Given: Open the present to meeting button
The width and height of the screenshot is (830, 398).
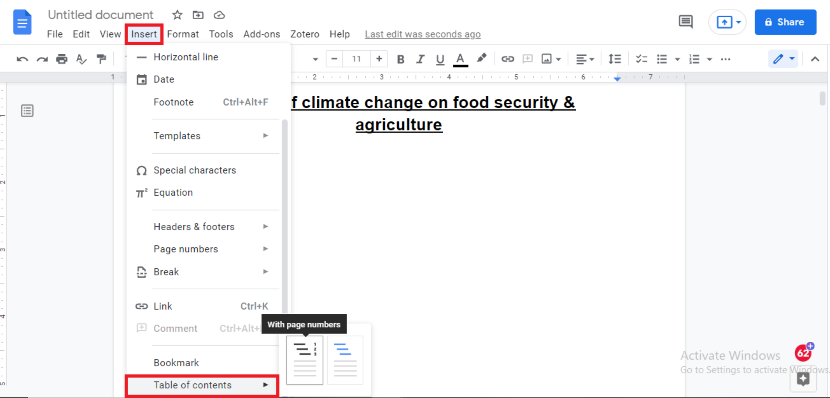Looking at the screenshot, I should 727,22.
